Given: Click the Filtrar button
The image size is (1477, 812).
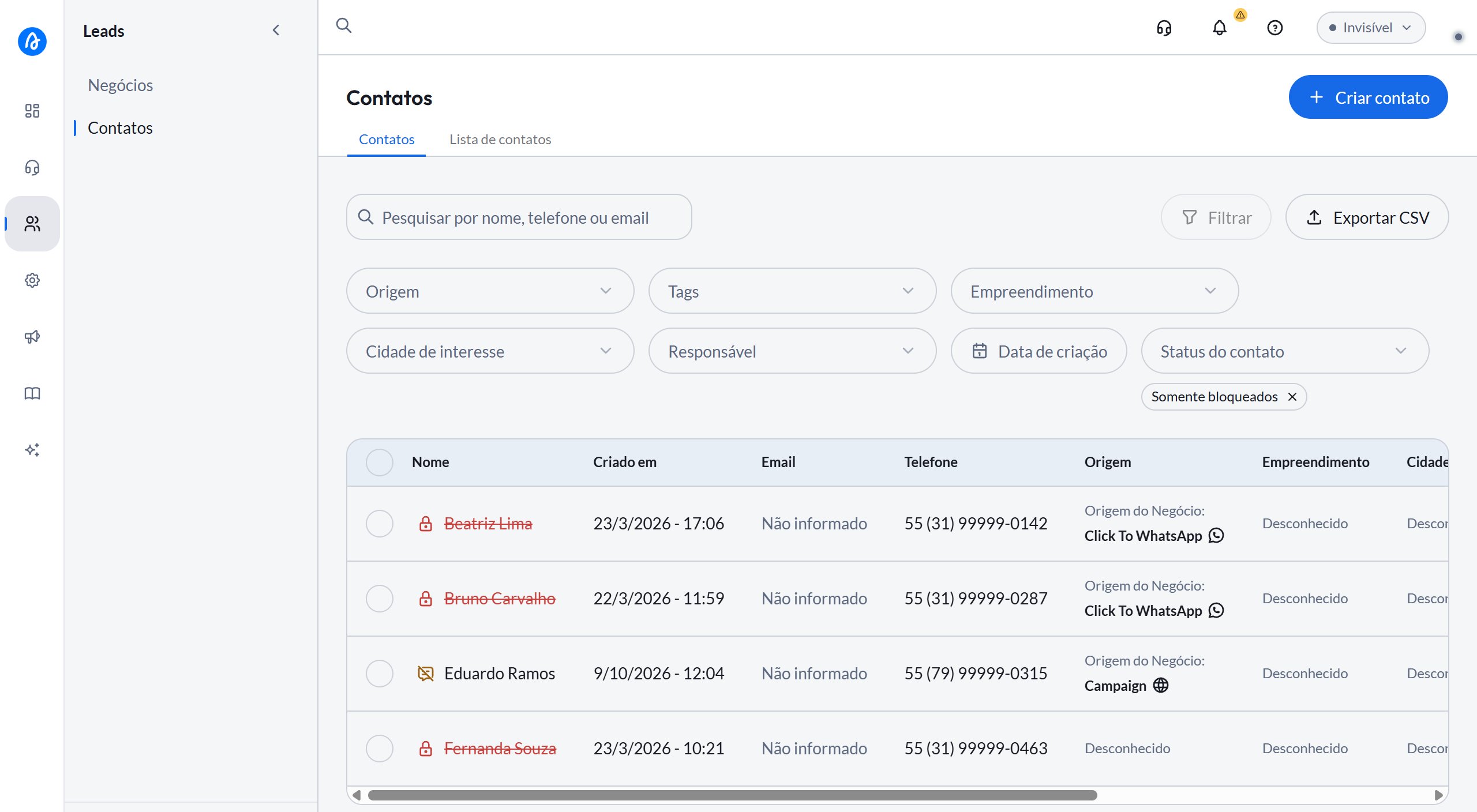Looking at the screenshot, I should point(1216,217).
